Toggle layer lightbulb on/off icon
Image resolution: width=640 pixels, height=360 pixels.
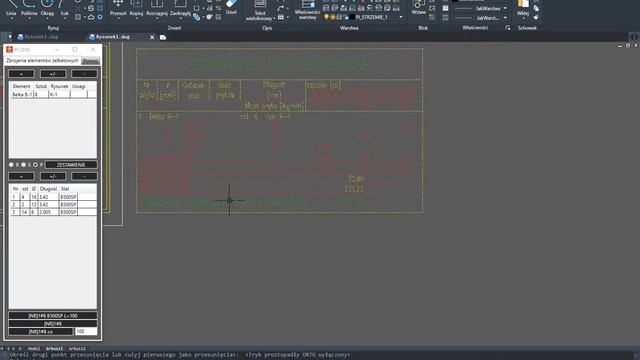pos(326,17)
